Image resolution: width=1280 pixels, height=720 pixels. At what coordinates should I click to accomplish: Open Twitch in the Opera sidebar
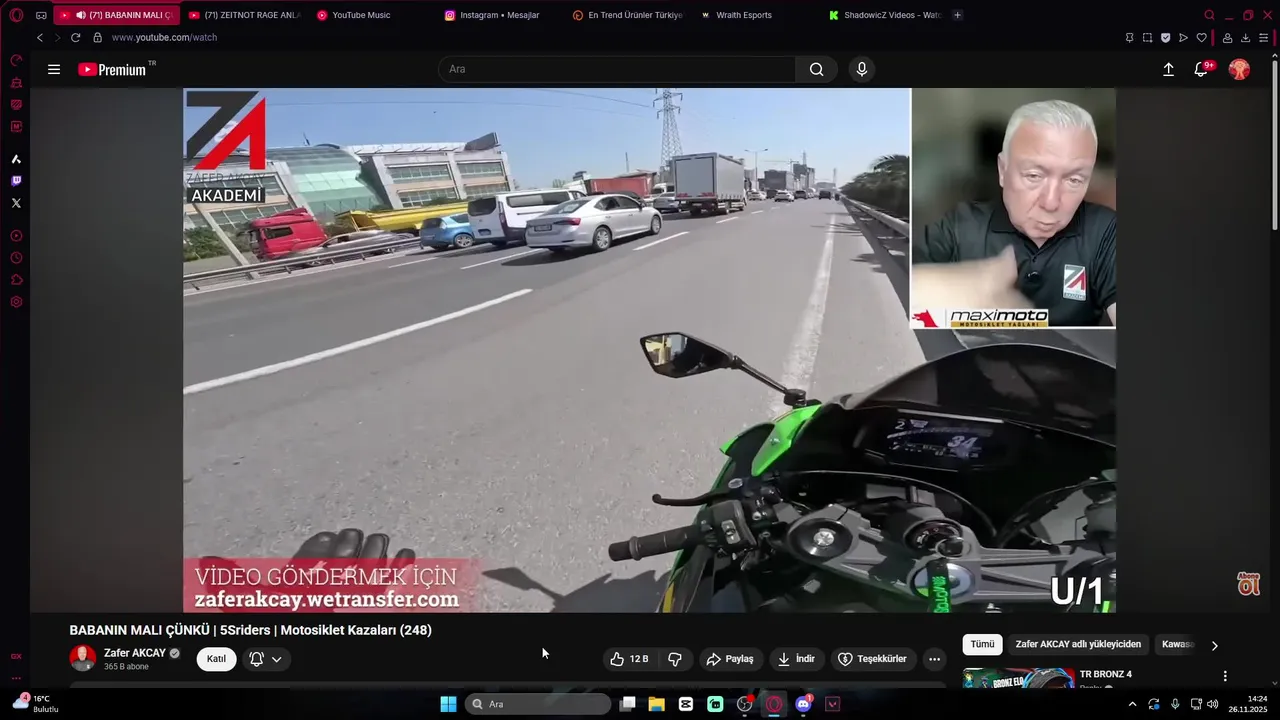[x=16, y=181]
